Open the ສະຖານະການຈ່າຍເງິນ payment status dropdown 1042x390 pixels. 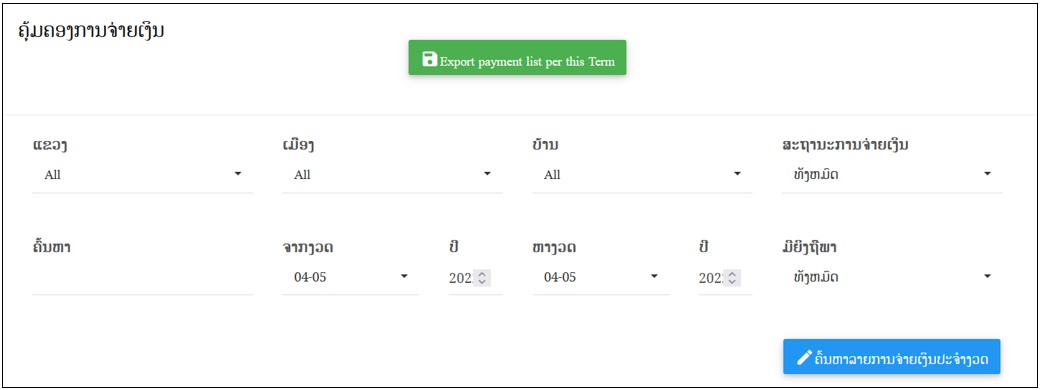(892, 175)
